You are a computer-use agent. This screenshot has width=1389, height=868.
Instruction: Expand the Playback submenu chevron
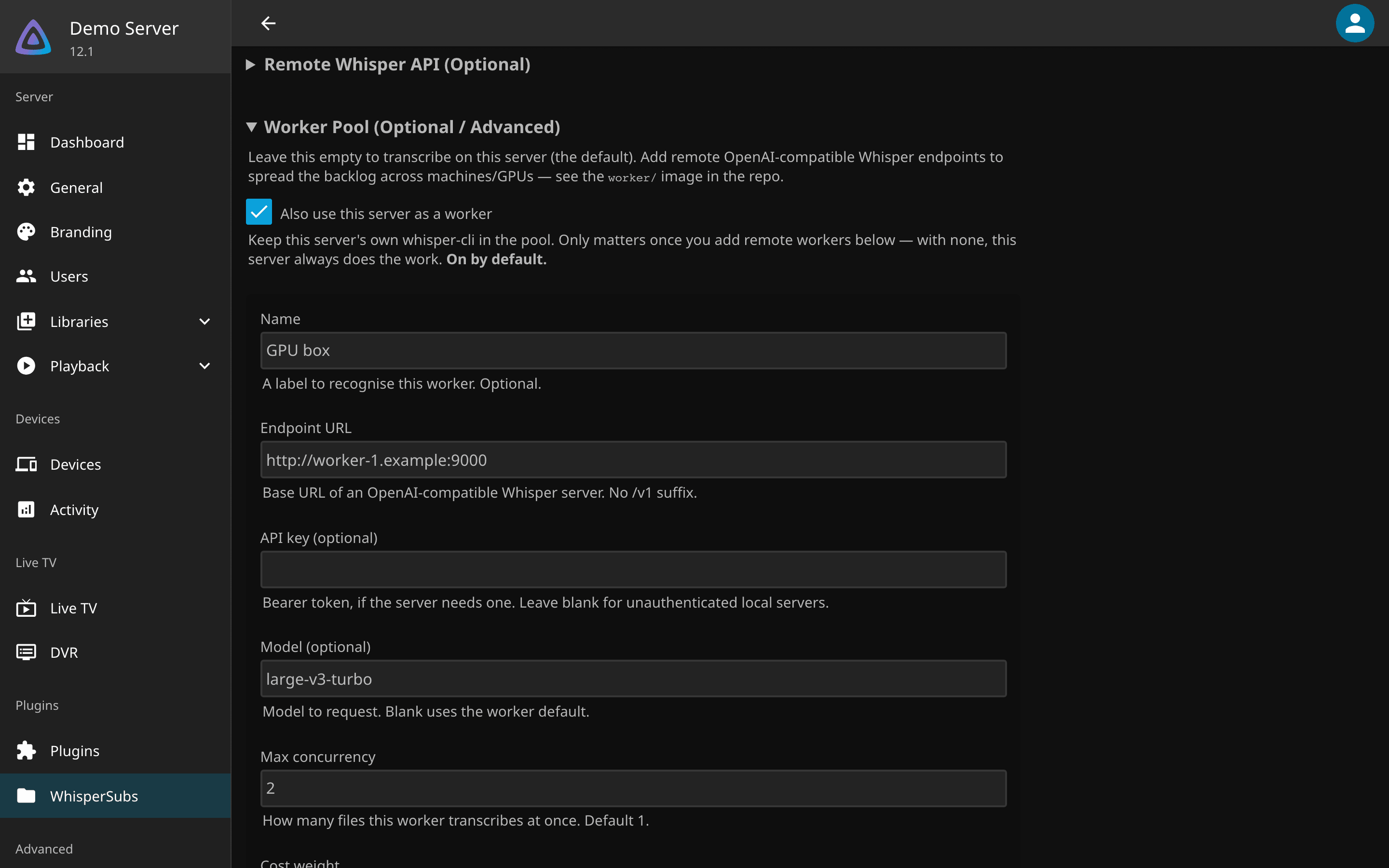204,366
